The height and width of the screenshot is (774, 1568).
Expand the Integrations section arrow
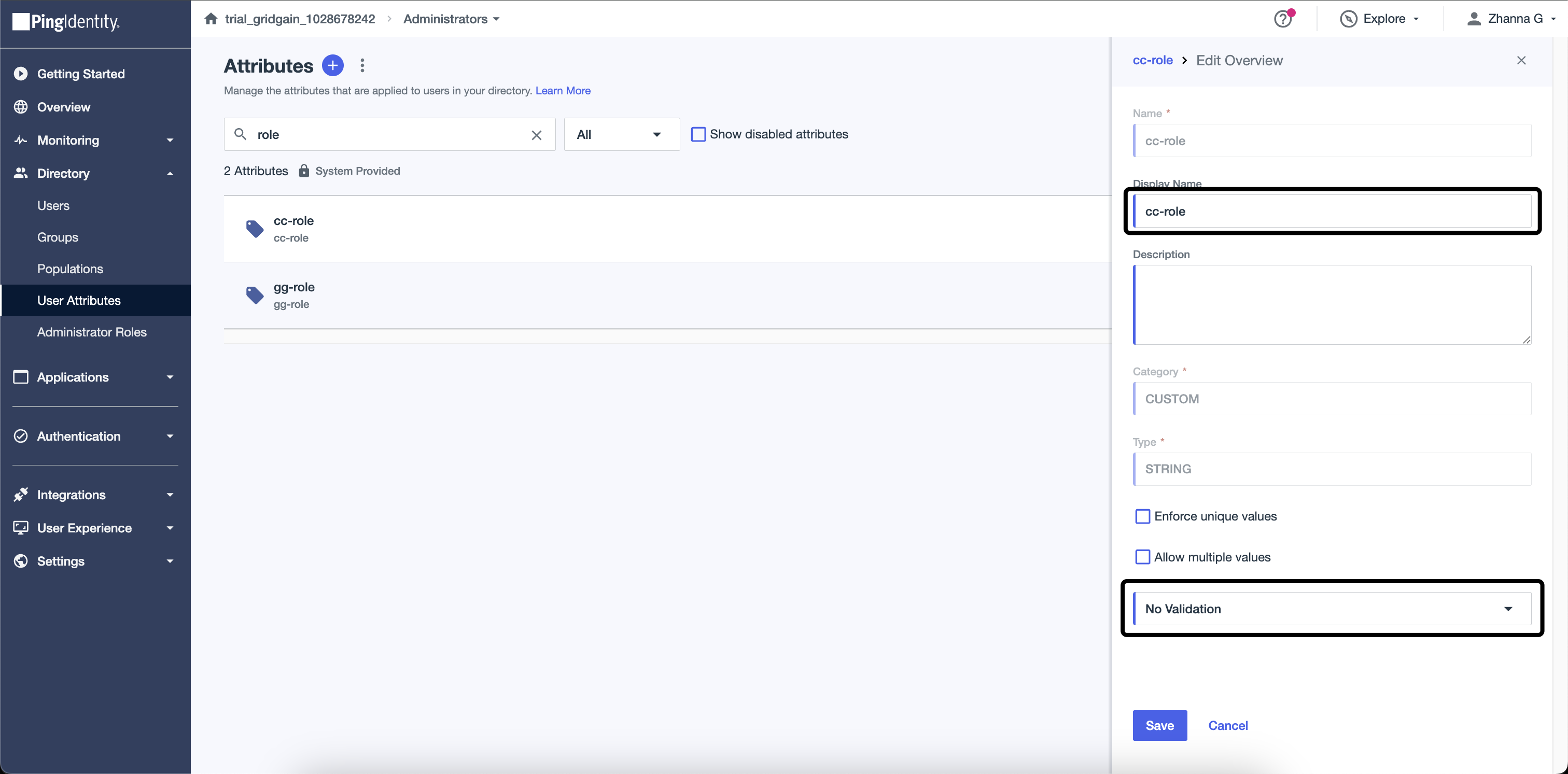point(170,495)
